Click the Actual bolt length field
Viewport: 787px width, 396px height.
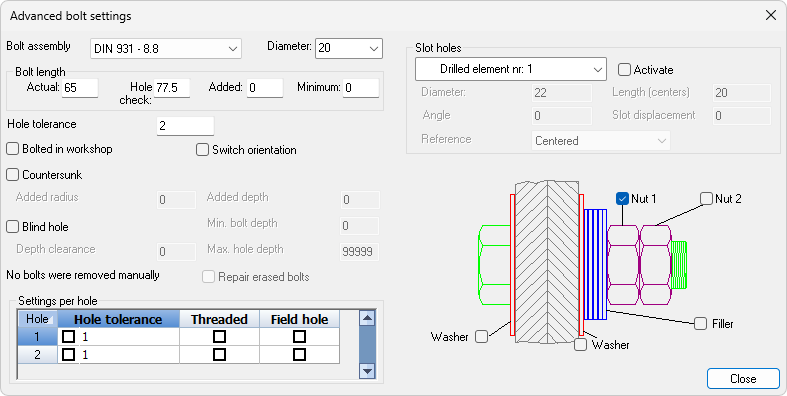[80, 88]
